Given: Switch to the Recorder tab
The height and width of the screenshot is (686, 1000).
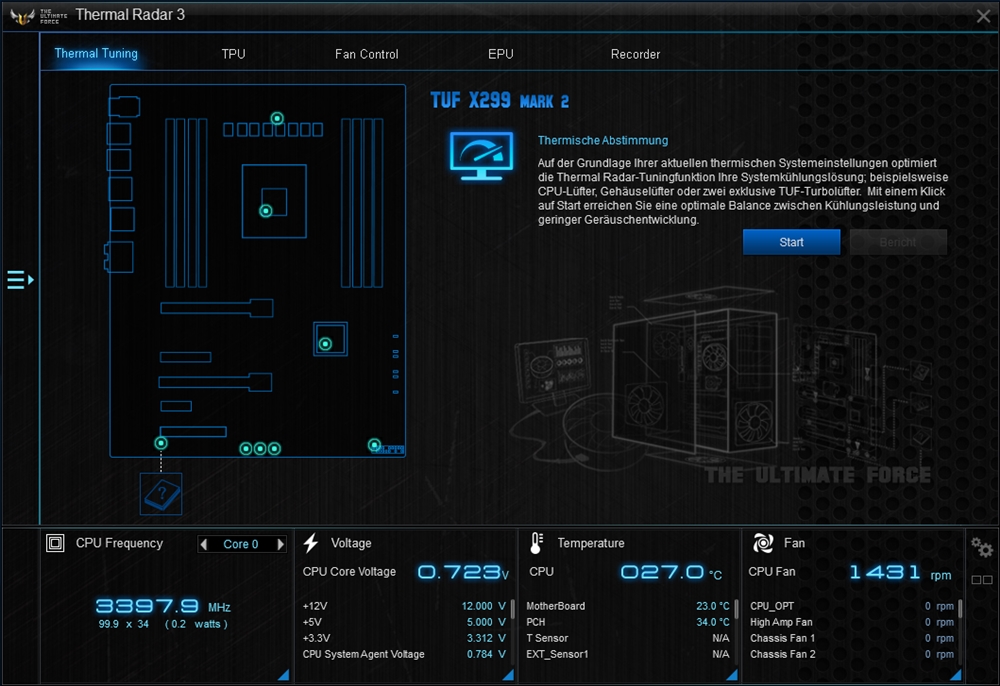Looking at the screenshot, I should pyautogui.click(x=635, y=54).
